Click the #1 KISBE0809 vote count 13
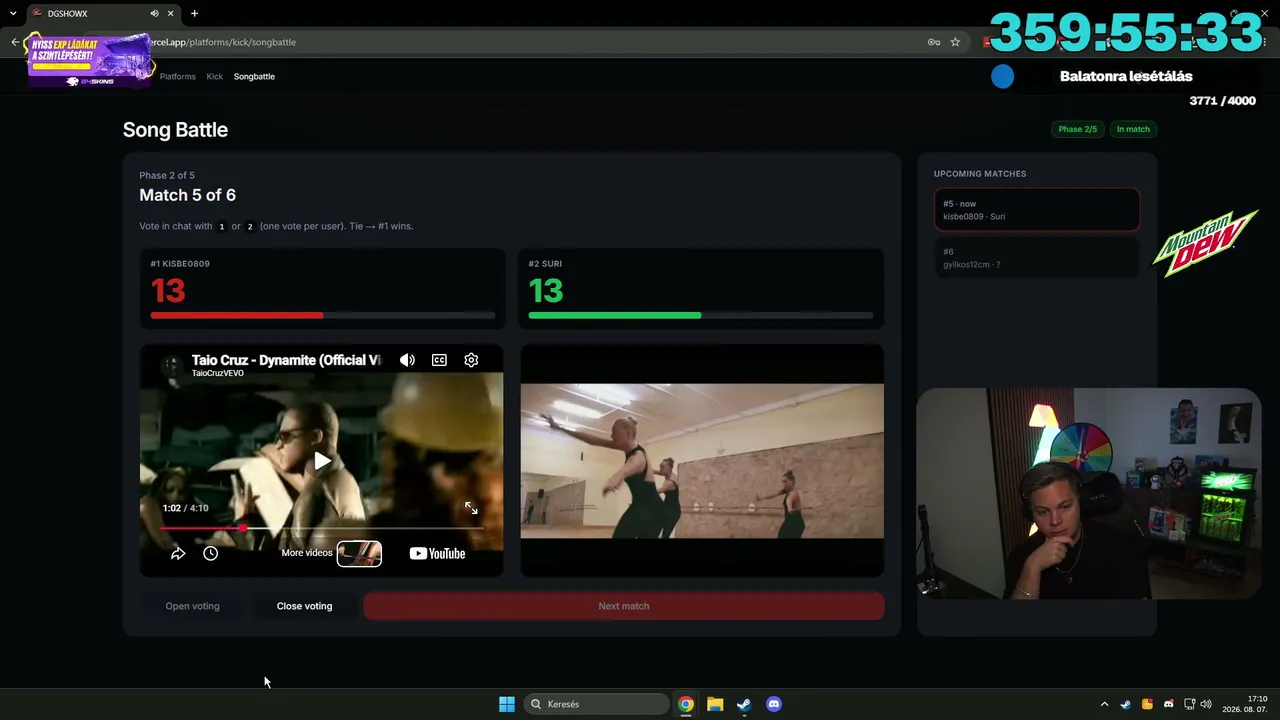 [x=168, y=291]
